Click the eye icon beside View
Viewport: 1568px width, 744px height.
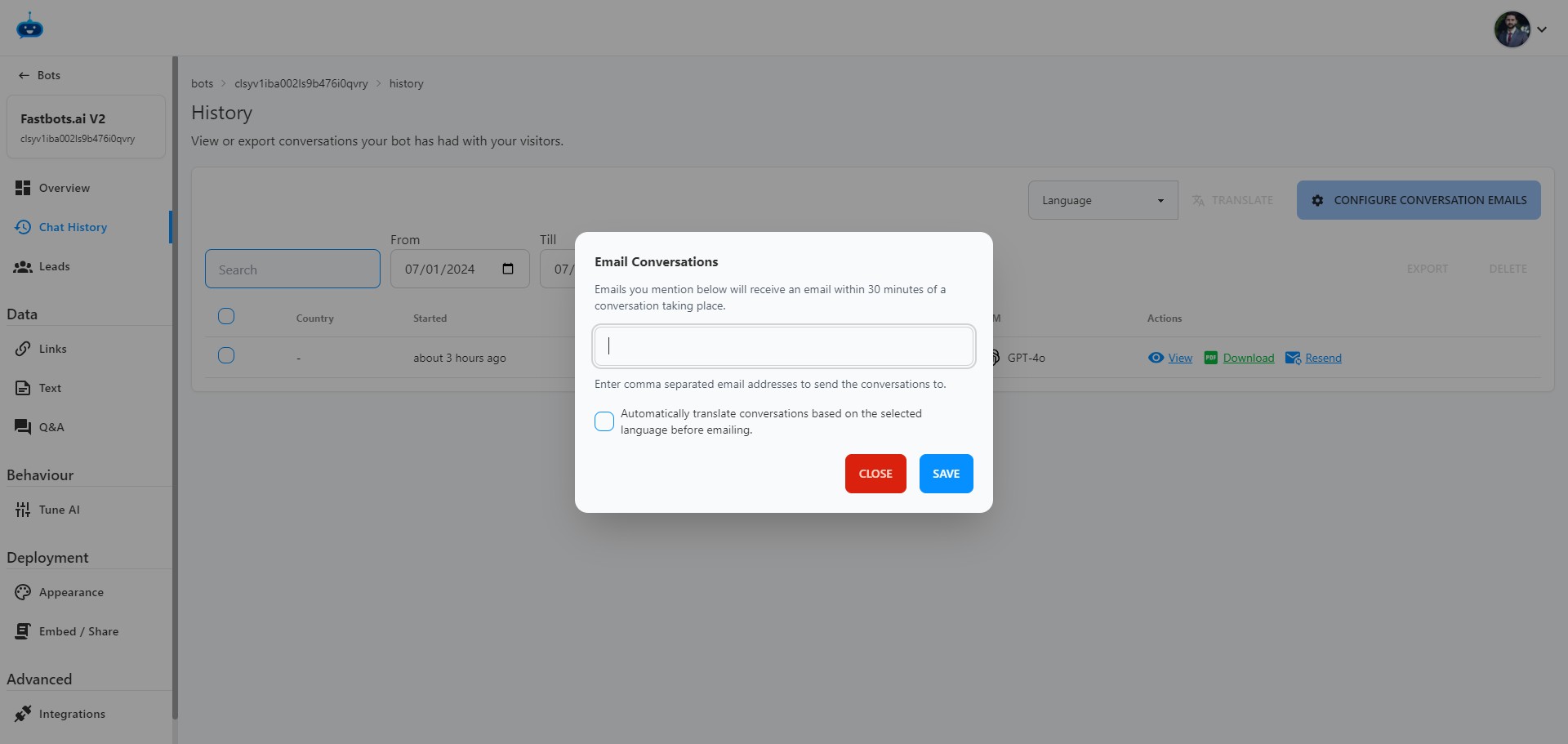click(x=1156, y=358)
